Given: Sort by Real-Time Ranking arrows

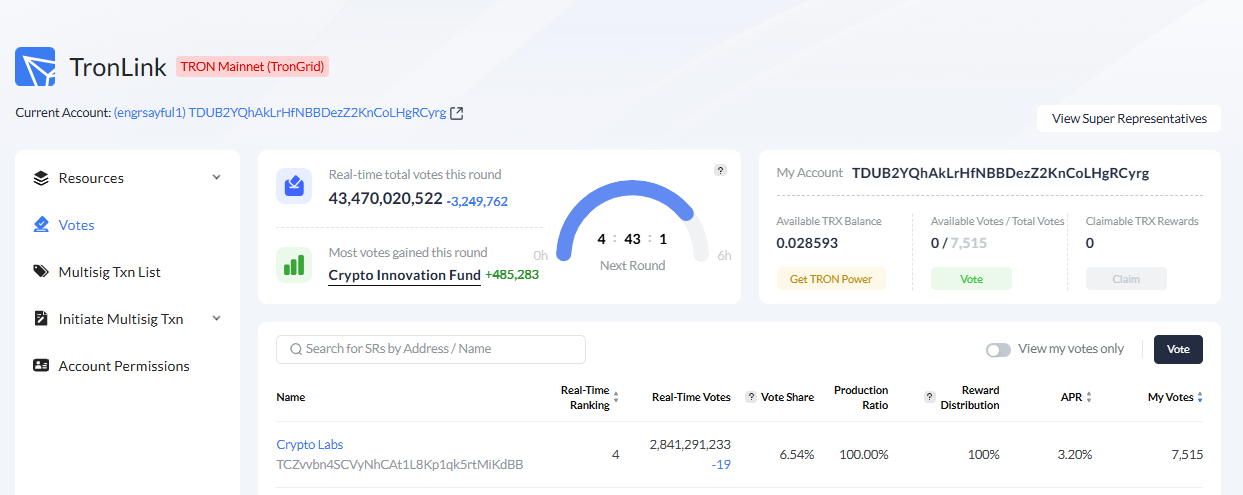Looking at the screenshot, I should (616, 397).
